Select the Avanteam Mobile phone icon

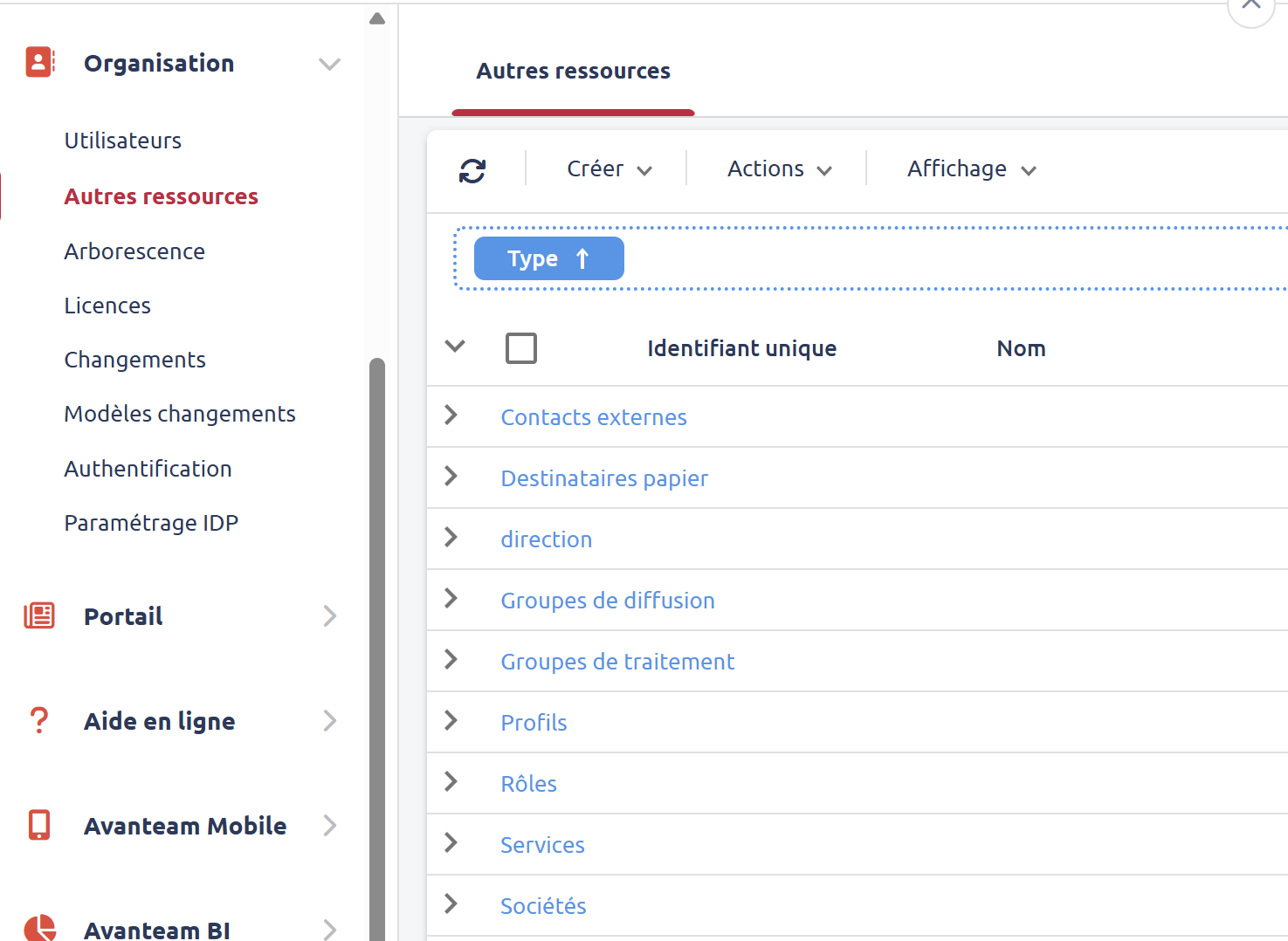(x=38, y=825)
